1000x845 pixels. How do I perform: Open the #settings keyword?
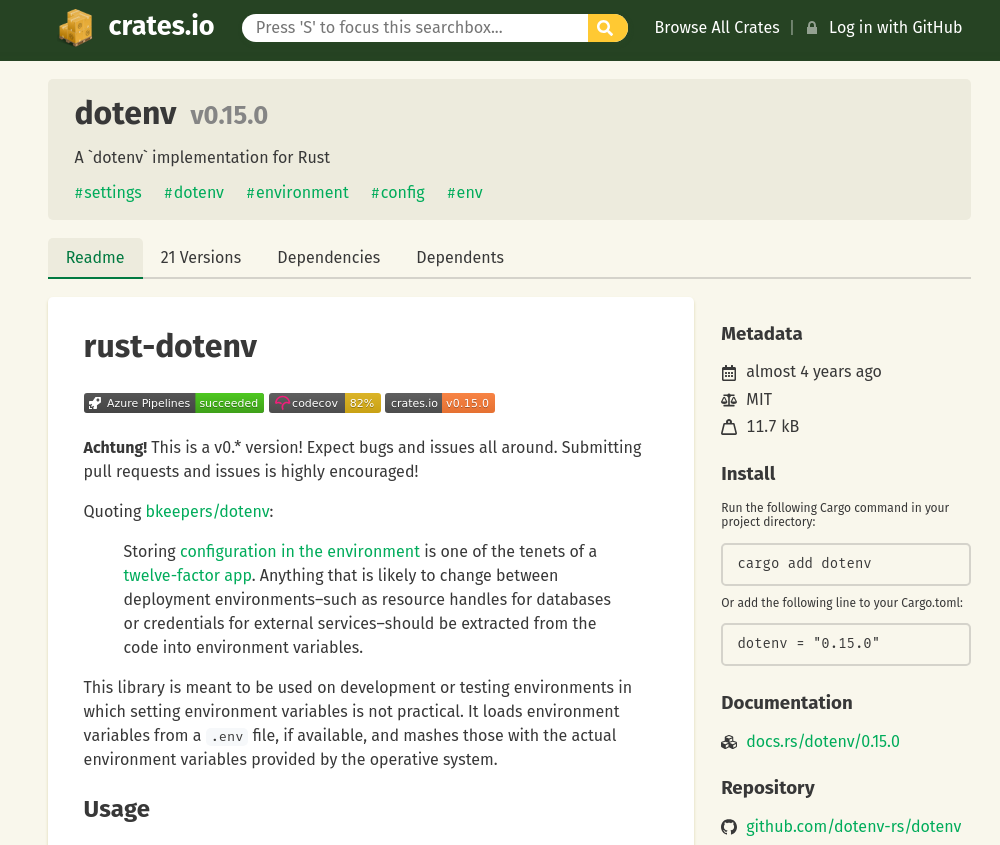click(x=108, y=193)
